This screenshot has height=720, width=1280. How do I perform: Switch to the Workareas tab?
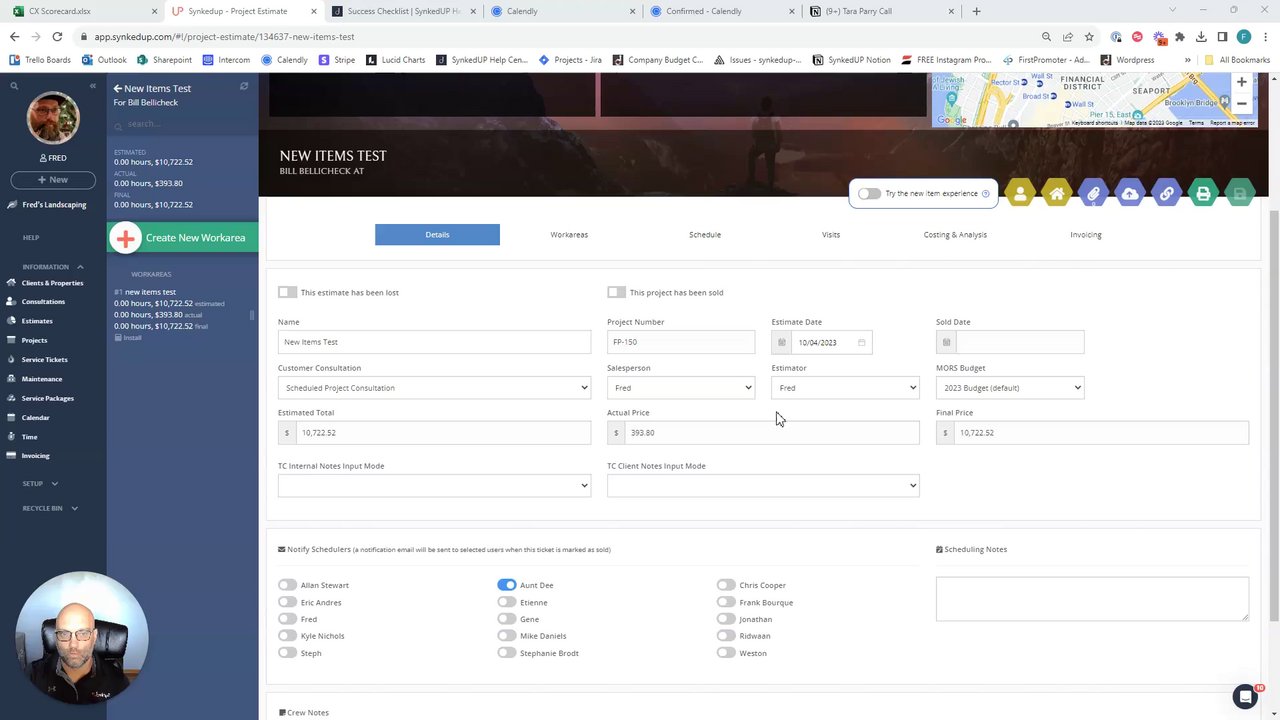click(569, 235)
